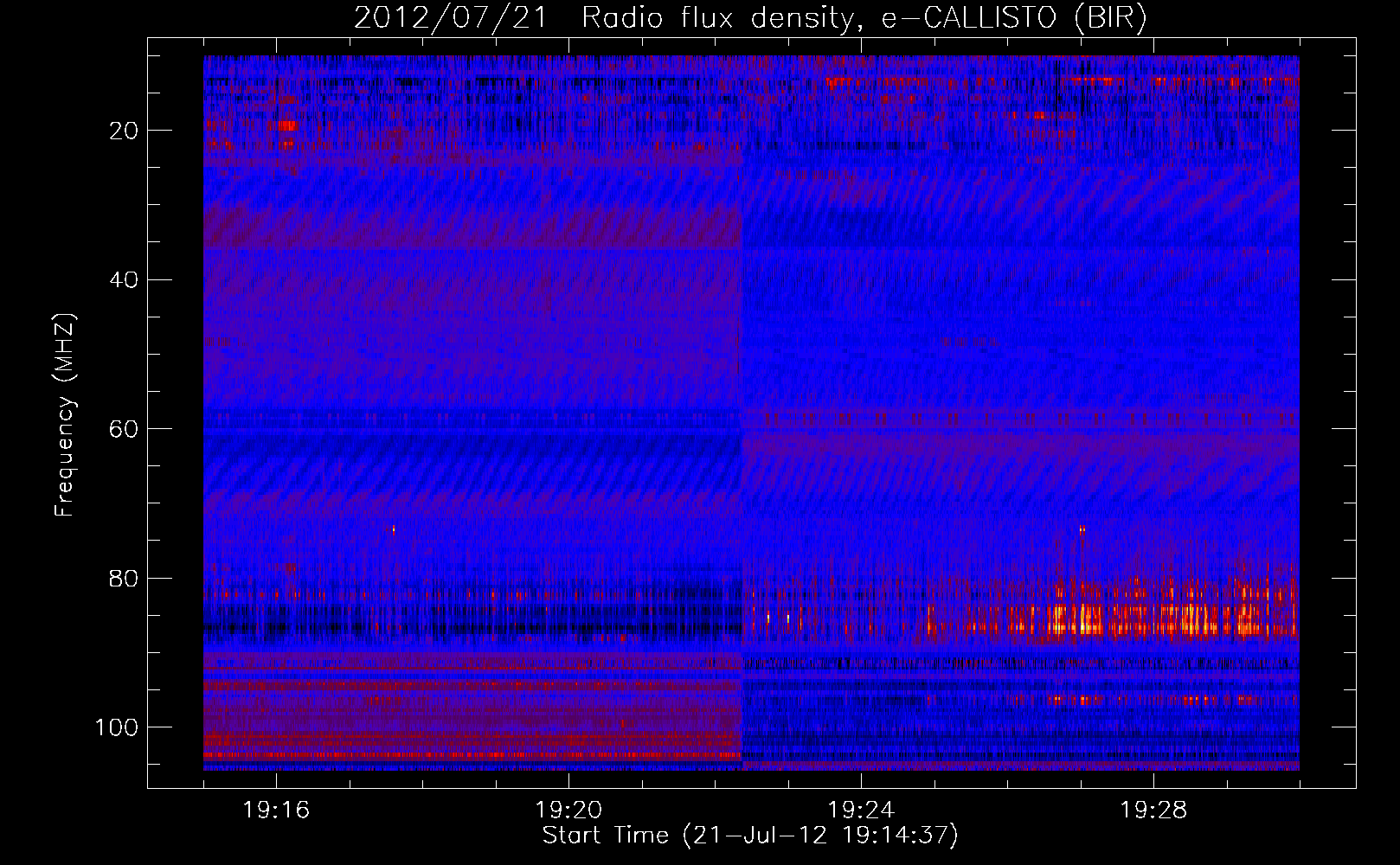Click the 40 frequency tick label

click(x=125, y=280)
